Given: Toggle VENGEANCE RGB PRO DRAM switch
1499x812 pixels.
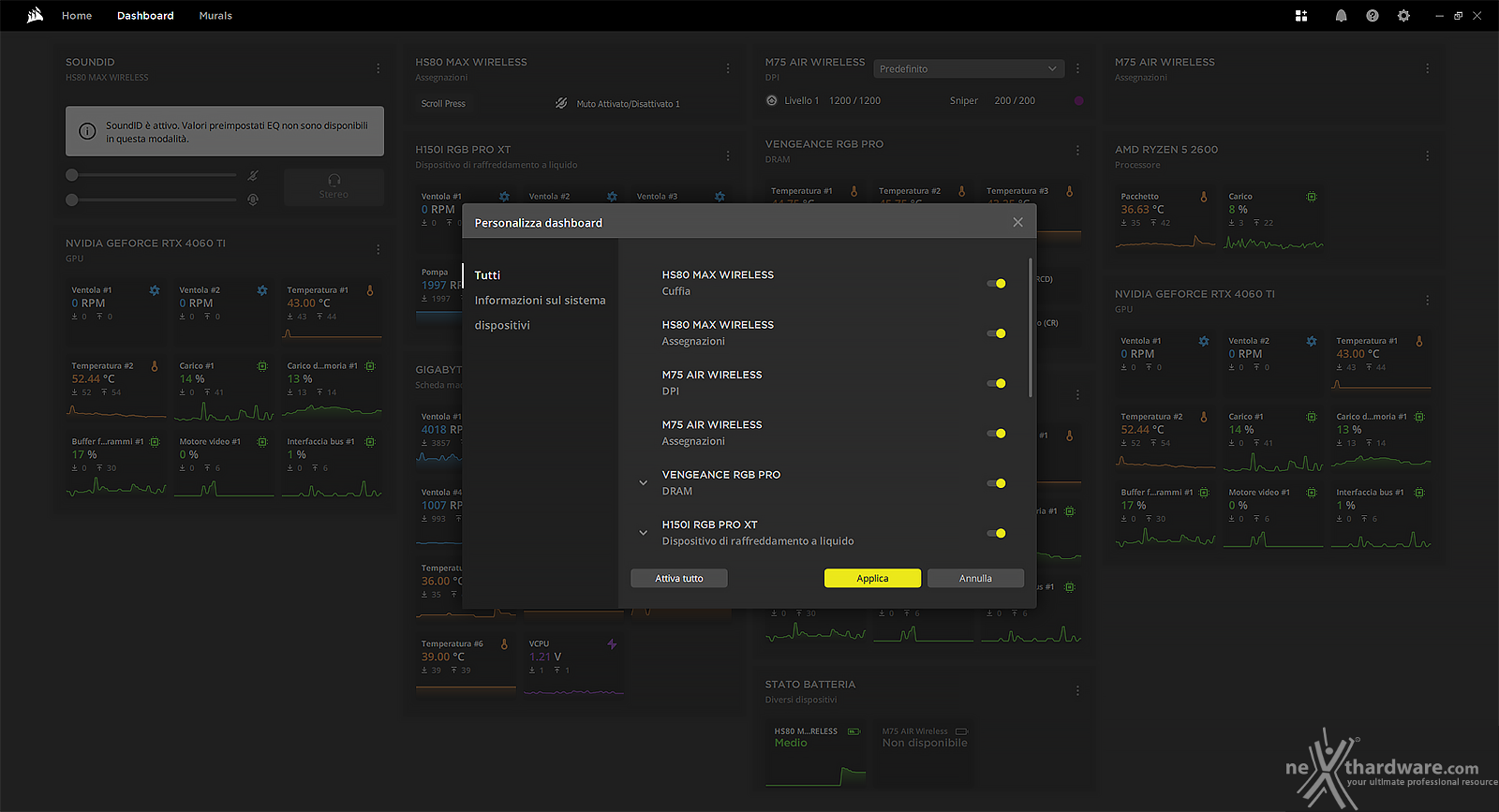Looking at the screenshot, I should (997, 483).
